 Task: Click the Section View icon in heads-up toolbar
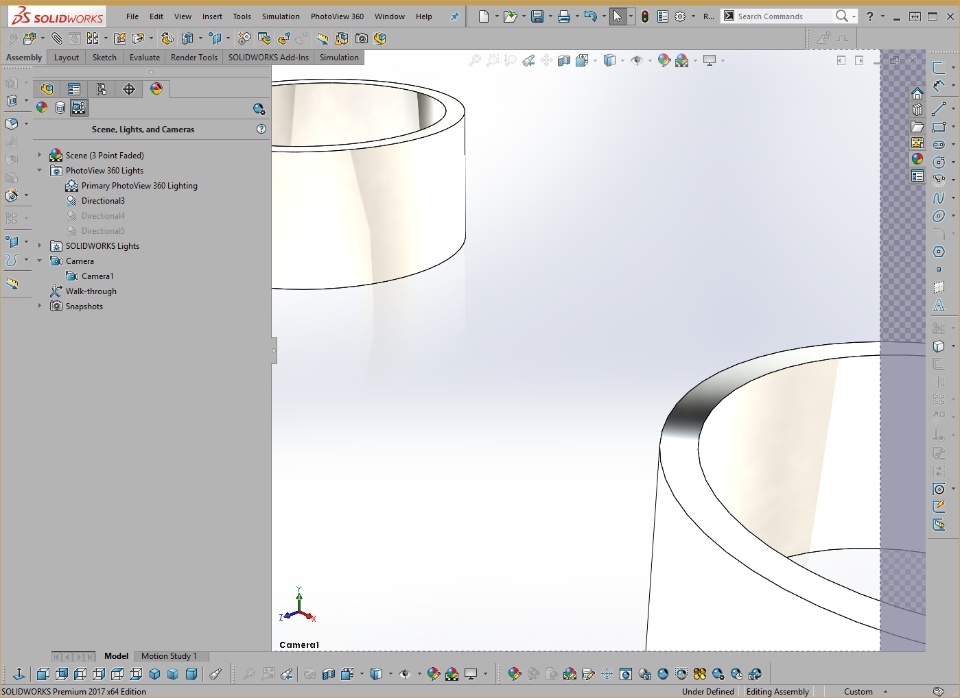click(x=564, y=60)
